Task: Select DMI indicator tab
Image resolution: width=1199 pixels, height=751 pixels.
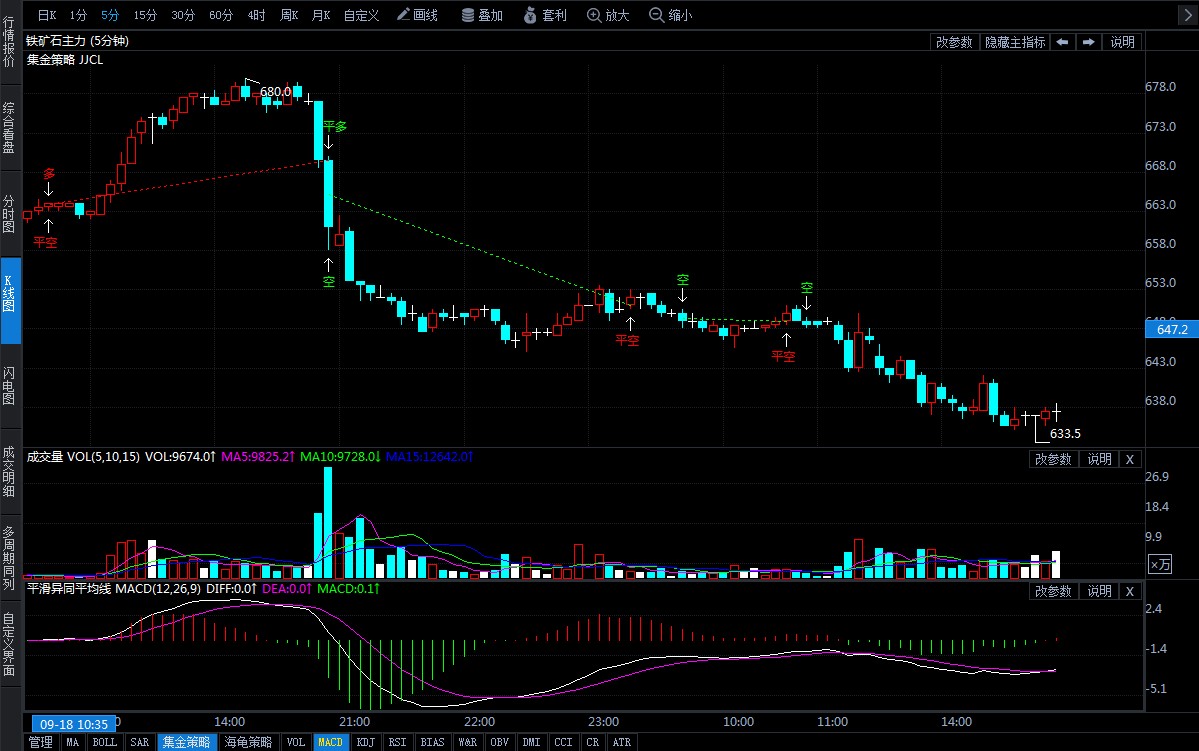Action: click(x=531, y=743)
